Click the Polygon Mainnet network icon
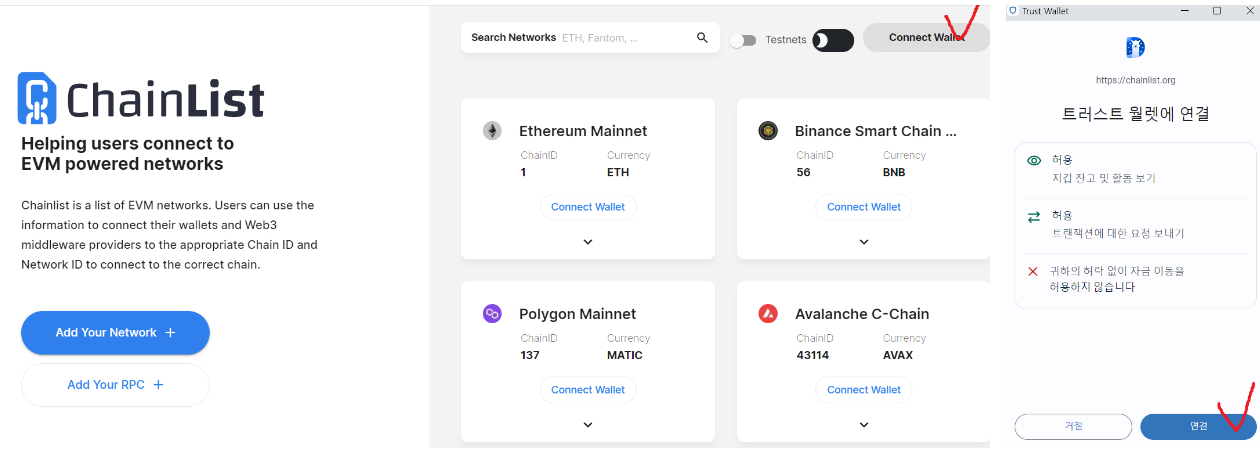The height and width of the screenshot is (450, 1260). click(492, 314)
